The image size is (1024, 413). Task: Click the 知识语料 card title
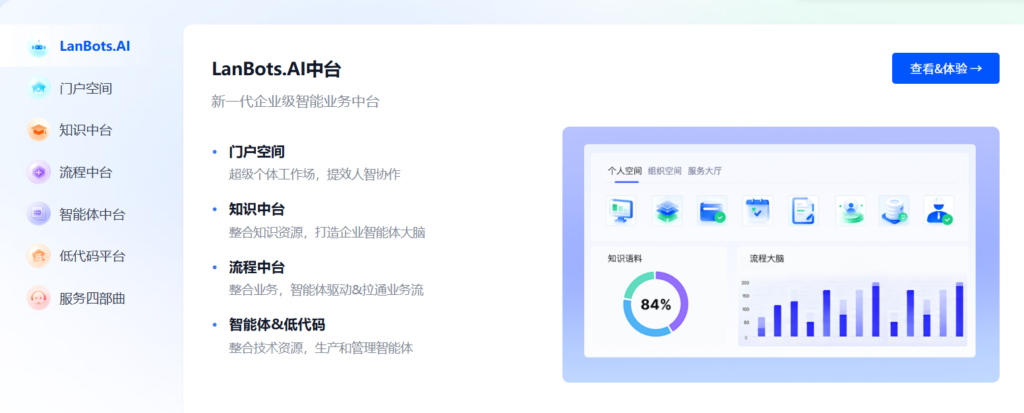(624, 258)
